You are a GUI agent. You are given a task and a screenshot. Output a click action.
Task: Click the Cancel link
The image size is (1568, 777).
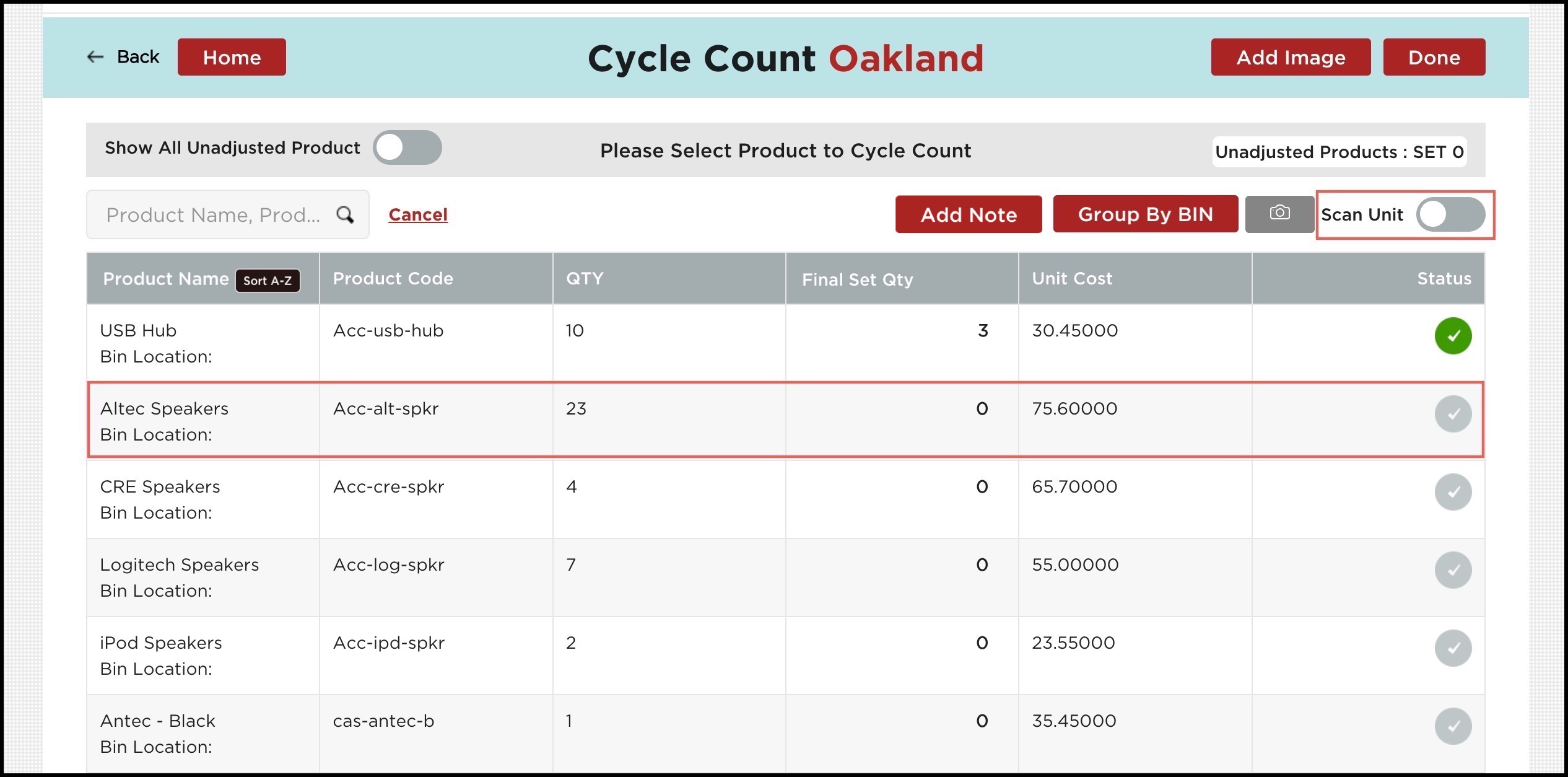417,215
